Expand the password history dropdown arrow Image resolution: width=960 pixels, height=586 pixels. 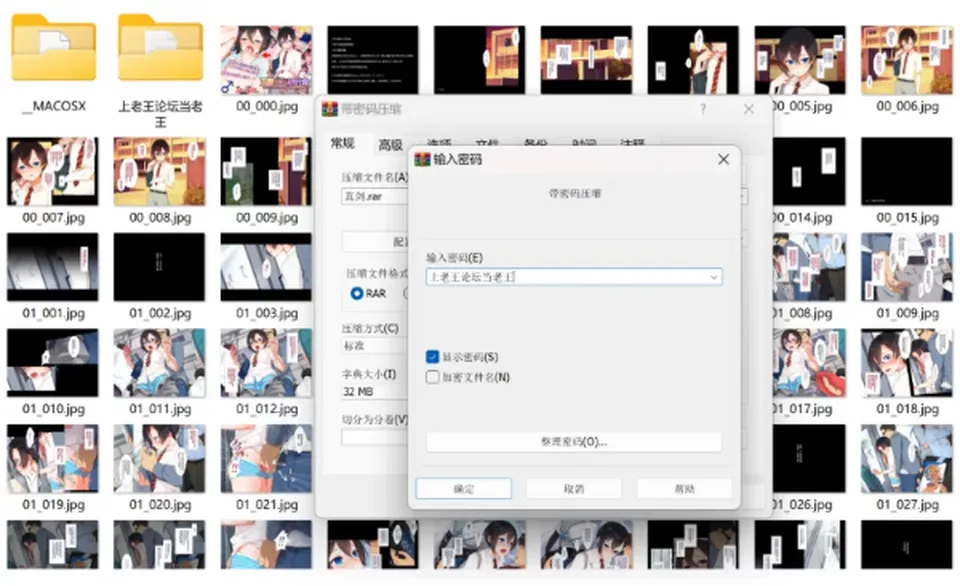(714, 277)
